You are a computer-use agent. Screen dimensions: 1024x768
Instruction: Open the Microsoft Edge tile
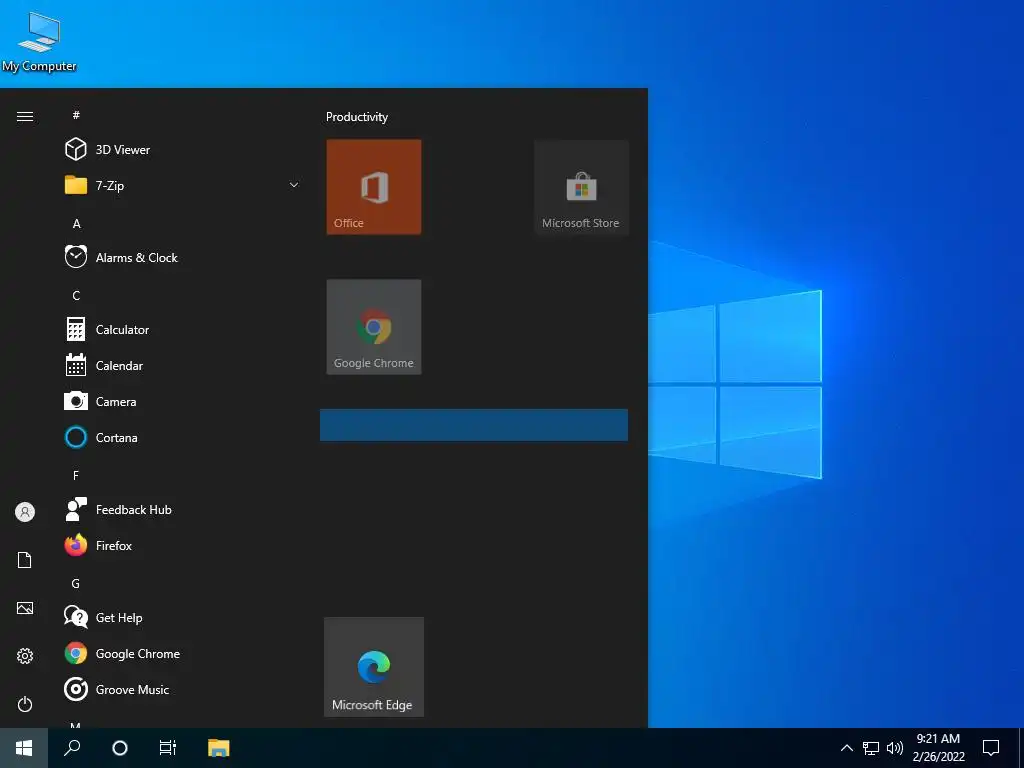(374, 667)
